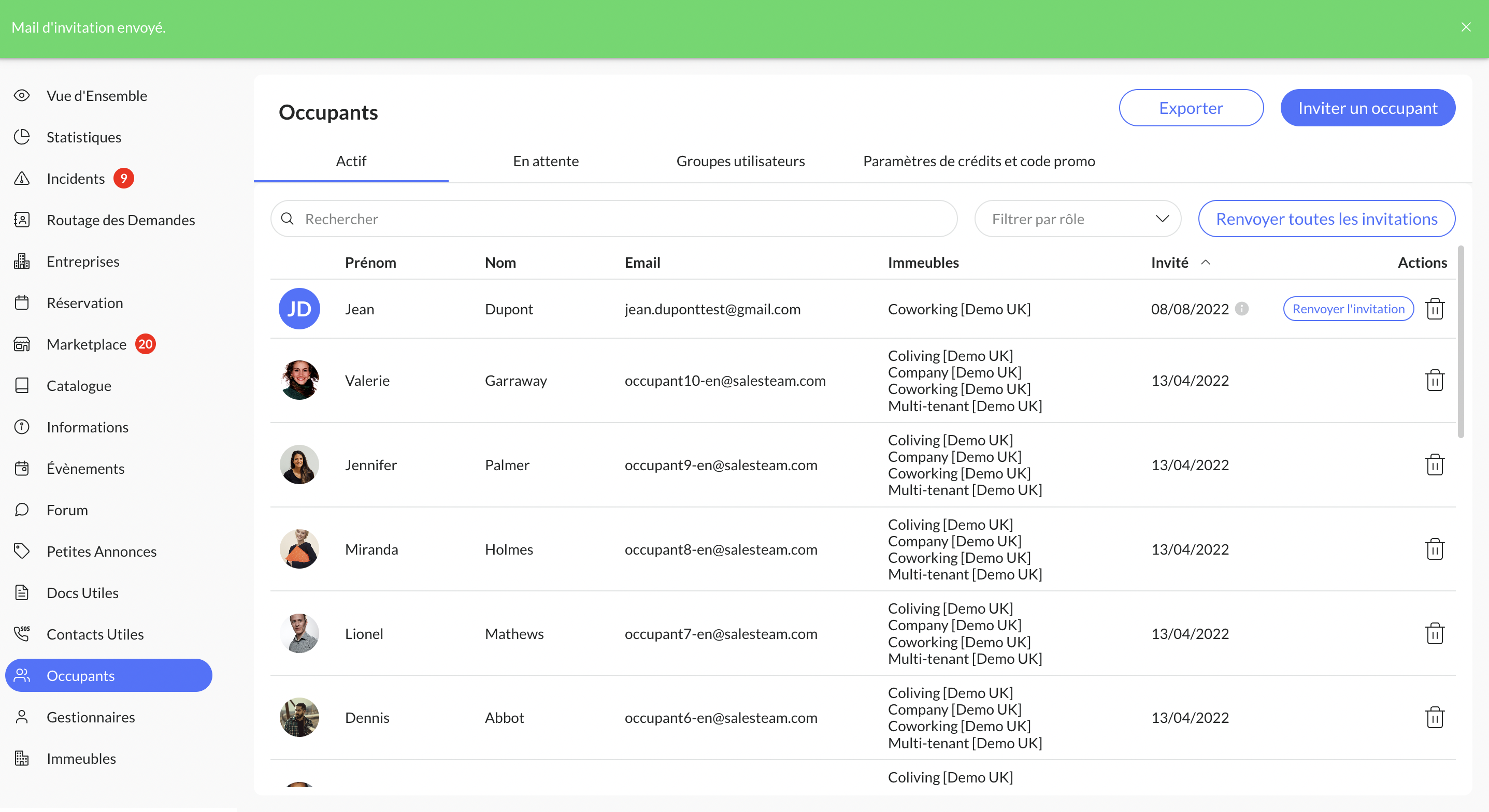Open Groupes utilisateurs tab
The image size is (1489, 812).
[740, 161]
